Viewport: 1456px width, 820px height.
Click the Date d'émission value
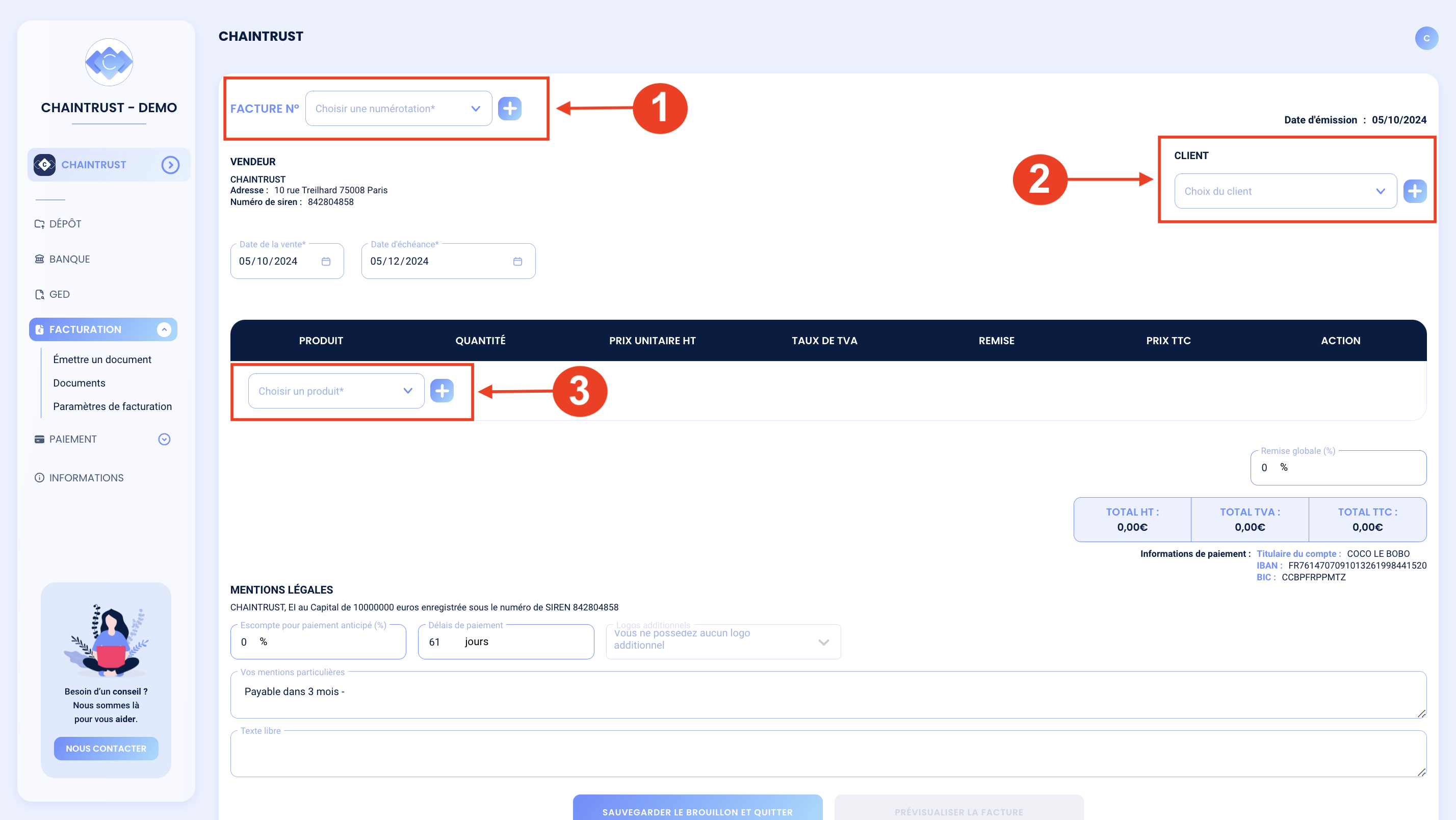[1399, 120]
